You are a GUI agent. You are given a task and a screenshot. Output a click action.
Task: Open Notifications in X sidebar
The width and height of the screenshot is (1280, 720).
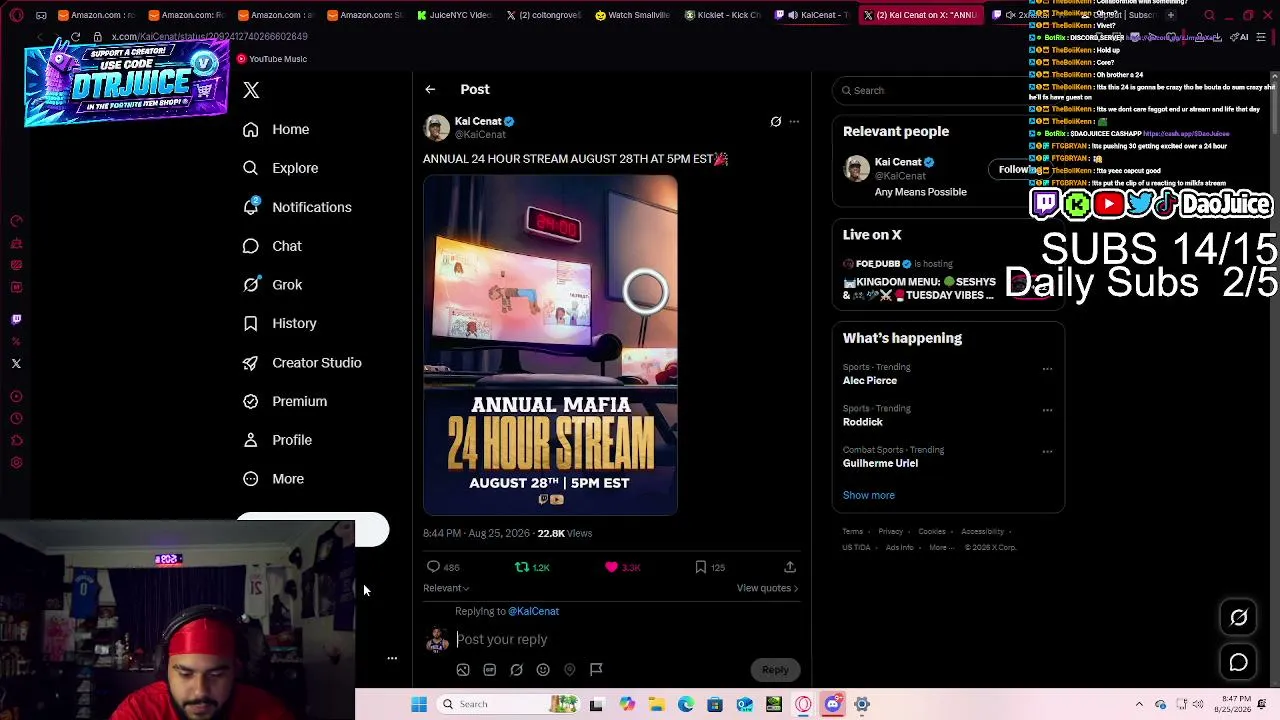(x=297, y=207)
